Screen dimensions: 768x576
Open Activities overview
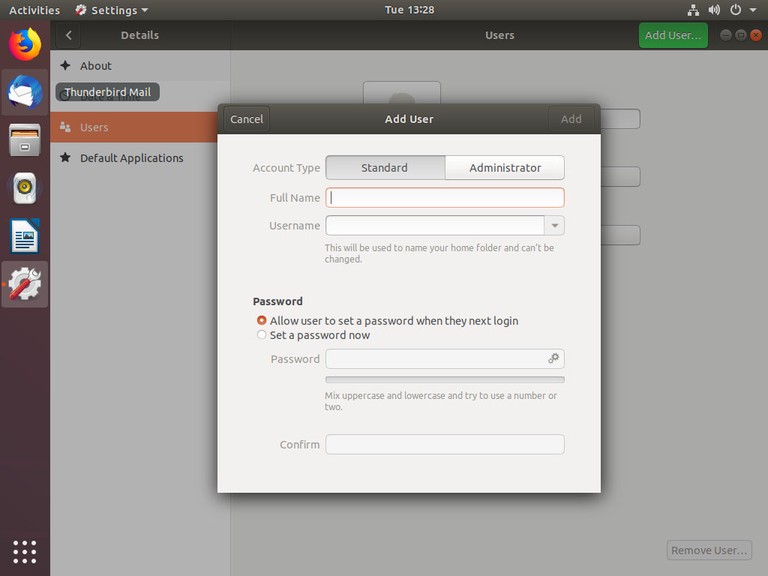pos(34,10)
